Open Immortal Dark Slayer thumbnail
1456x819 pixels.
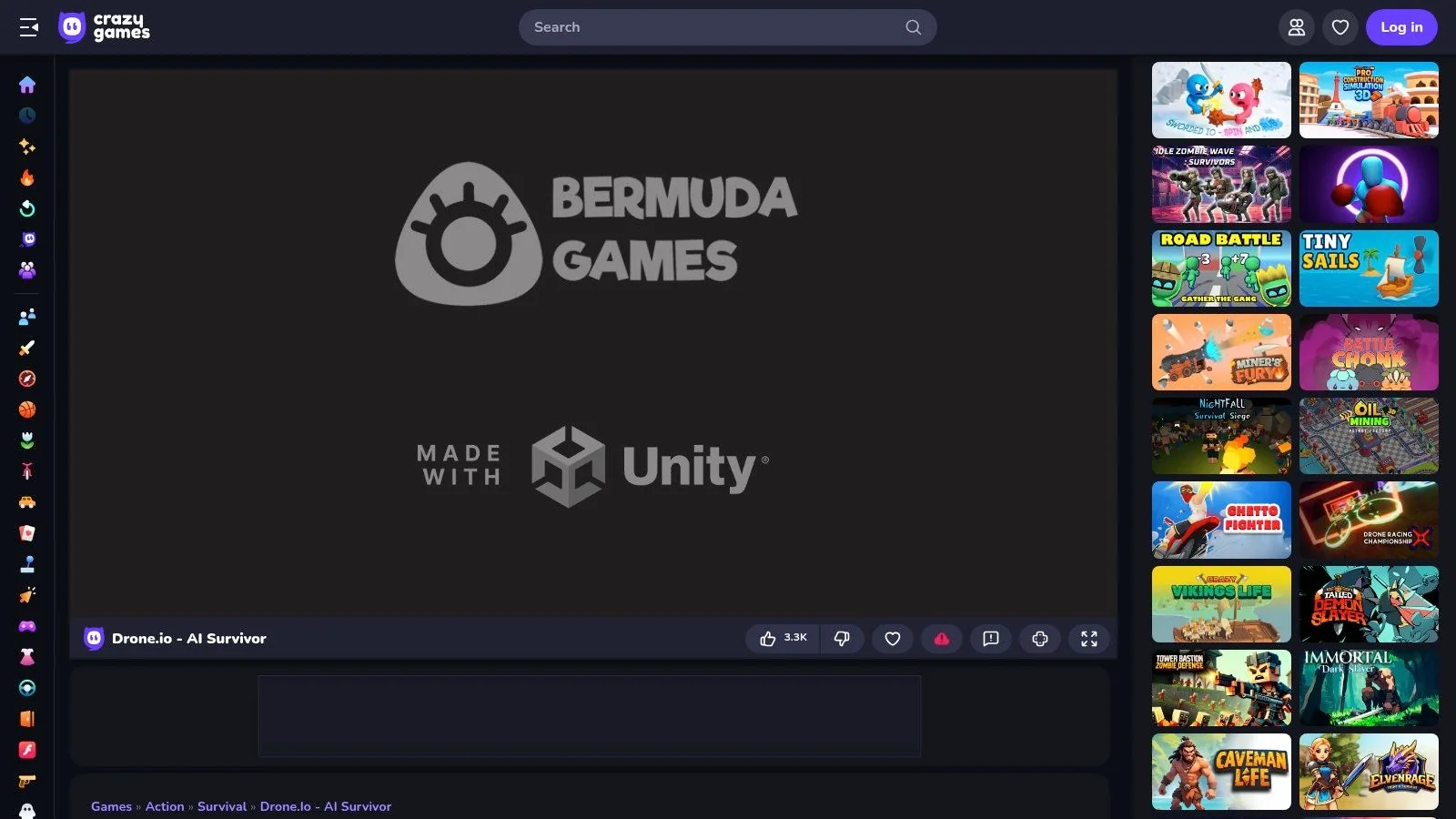point(1369,688)
